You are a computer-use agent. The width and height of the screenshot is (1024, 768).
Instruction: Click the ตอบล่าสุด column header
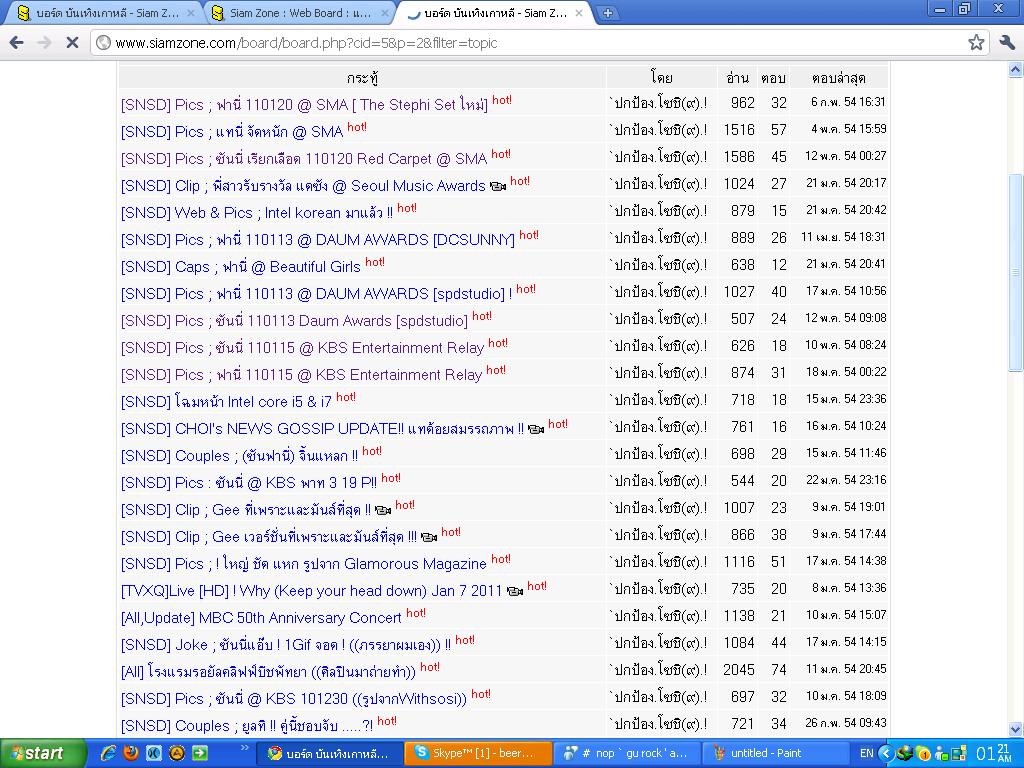pyautogui.click(x=839, y=78)
